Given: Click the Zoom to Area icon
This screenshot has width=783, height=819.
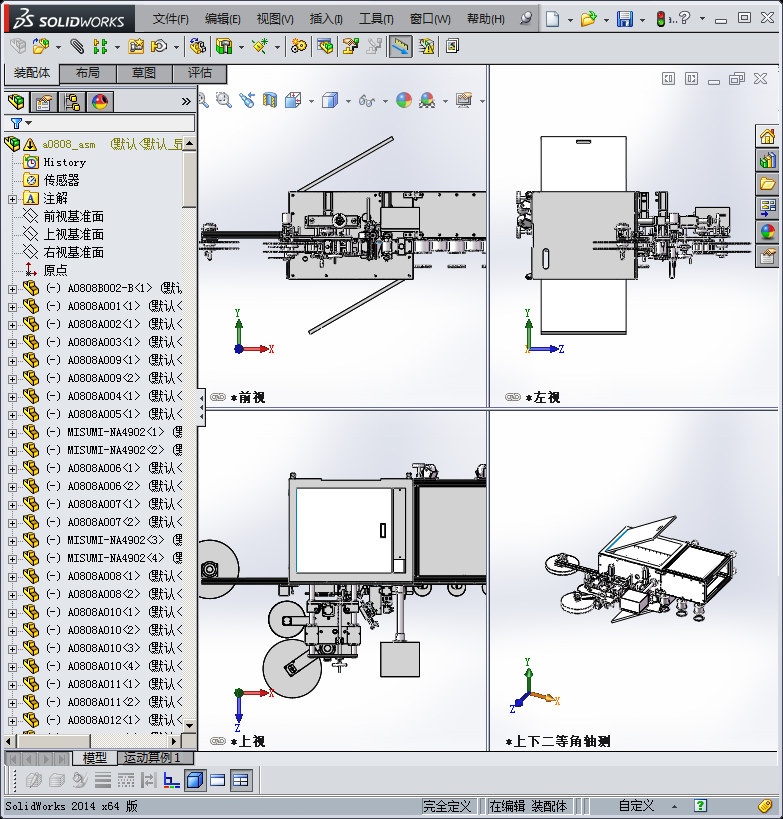Looking at the screenshot, I should tap(224, 100).
